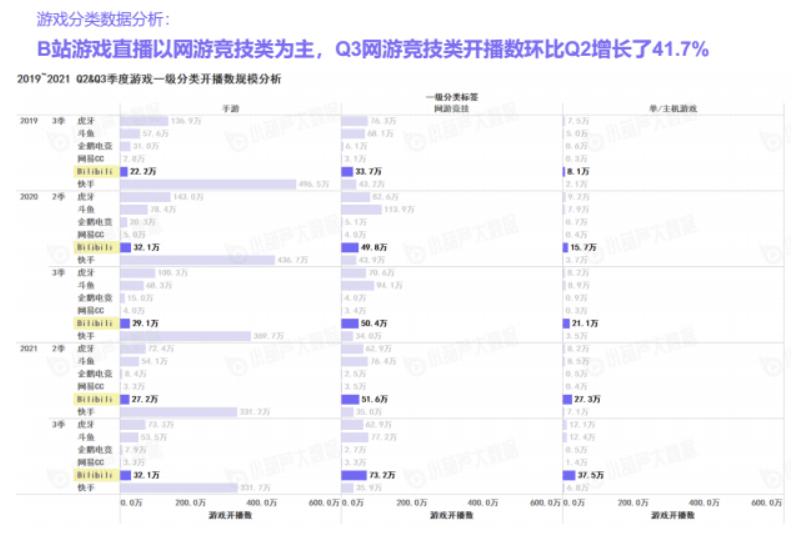Viewport: 799px width, 539px height.
Task: Select the 手游 column header
Action: 230,109
